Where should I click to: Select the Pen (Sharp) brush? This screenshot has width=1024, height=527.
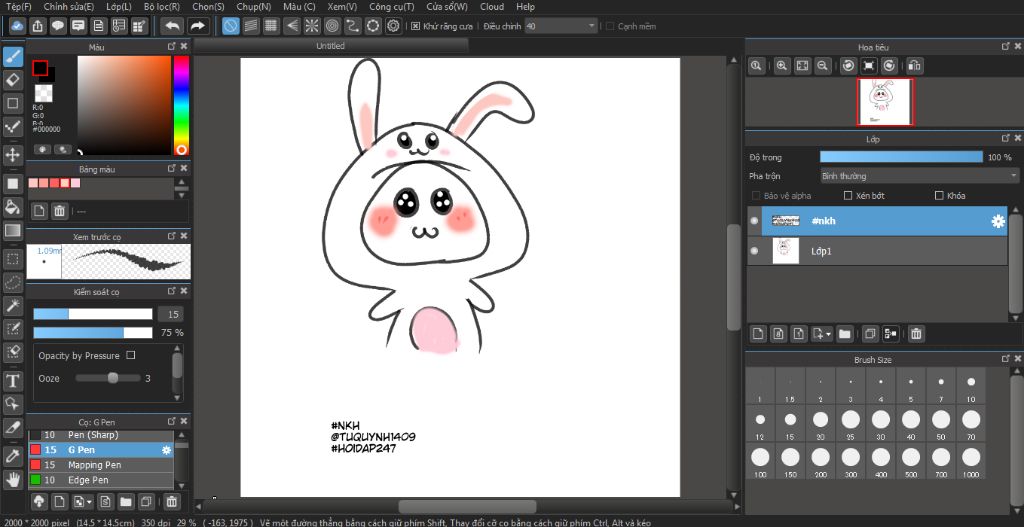click(101, 435)
